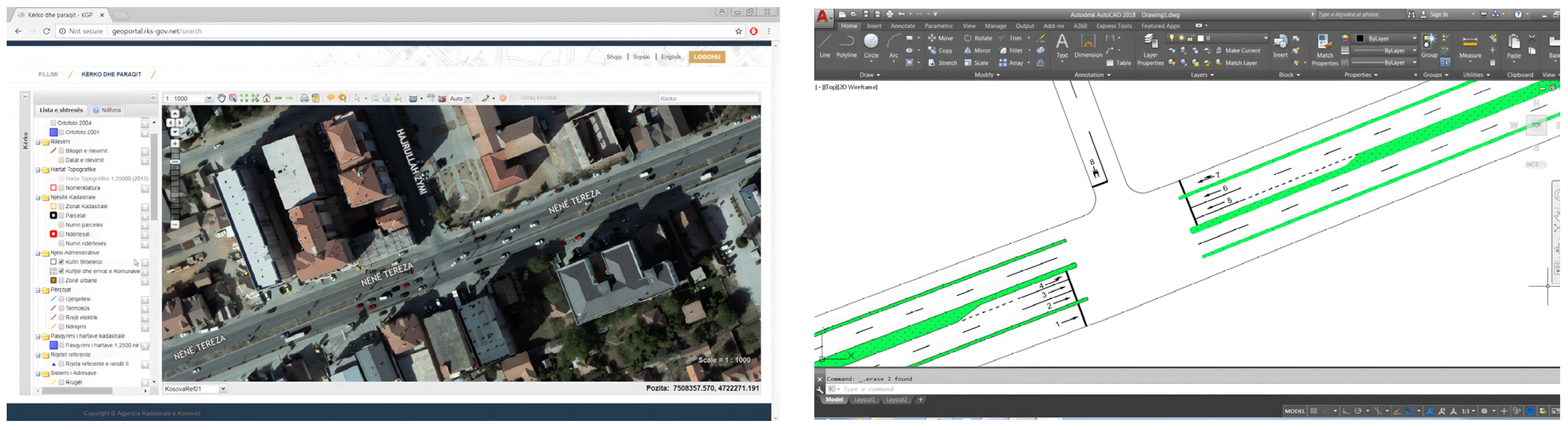
Task: Select the Line tool in AutoCAD
Action: pos(824,46)
